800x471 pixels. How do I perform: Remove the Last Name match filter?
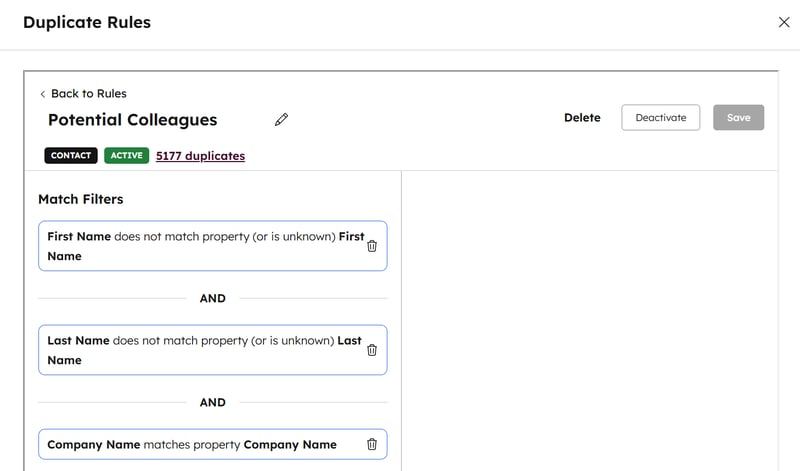[372, 350]
